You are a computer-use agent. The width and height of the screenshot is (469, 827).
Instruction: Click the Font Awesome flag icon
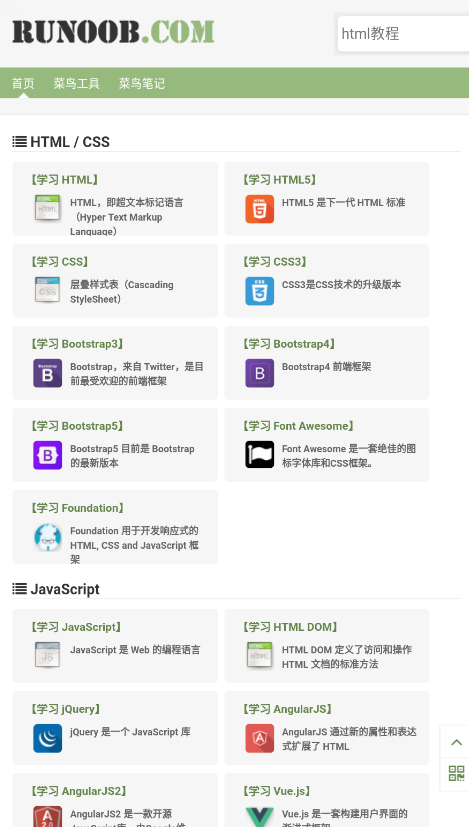click(260, 455)
